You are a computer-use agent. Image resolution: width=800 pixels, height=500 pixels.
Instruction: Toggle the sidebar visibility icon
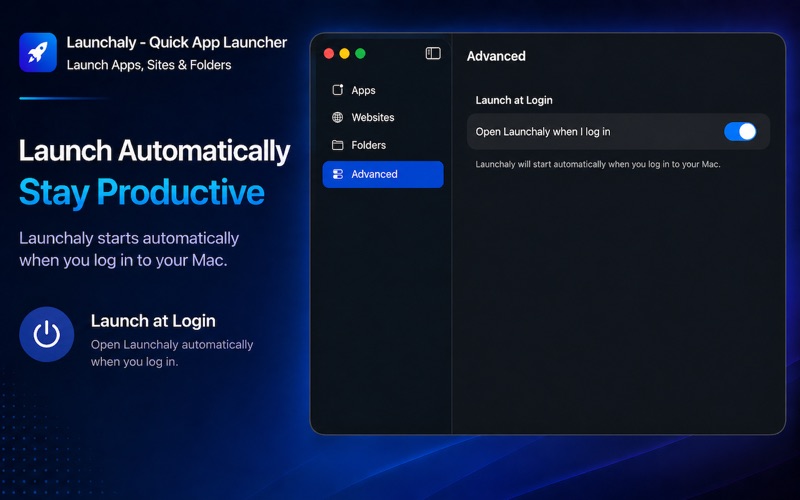click(433, 54)
